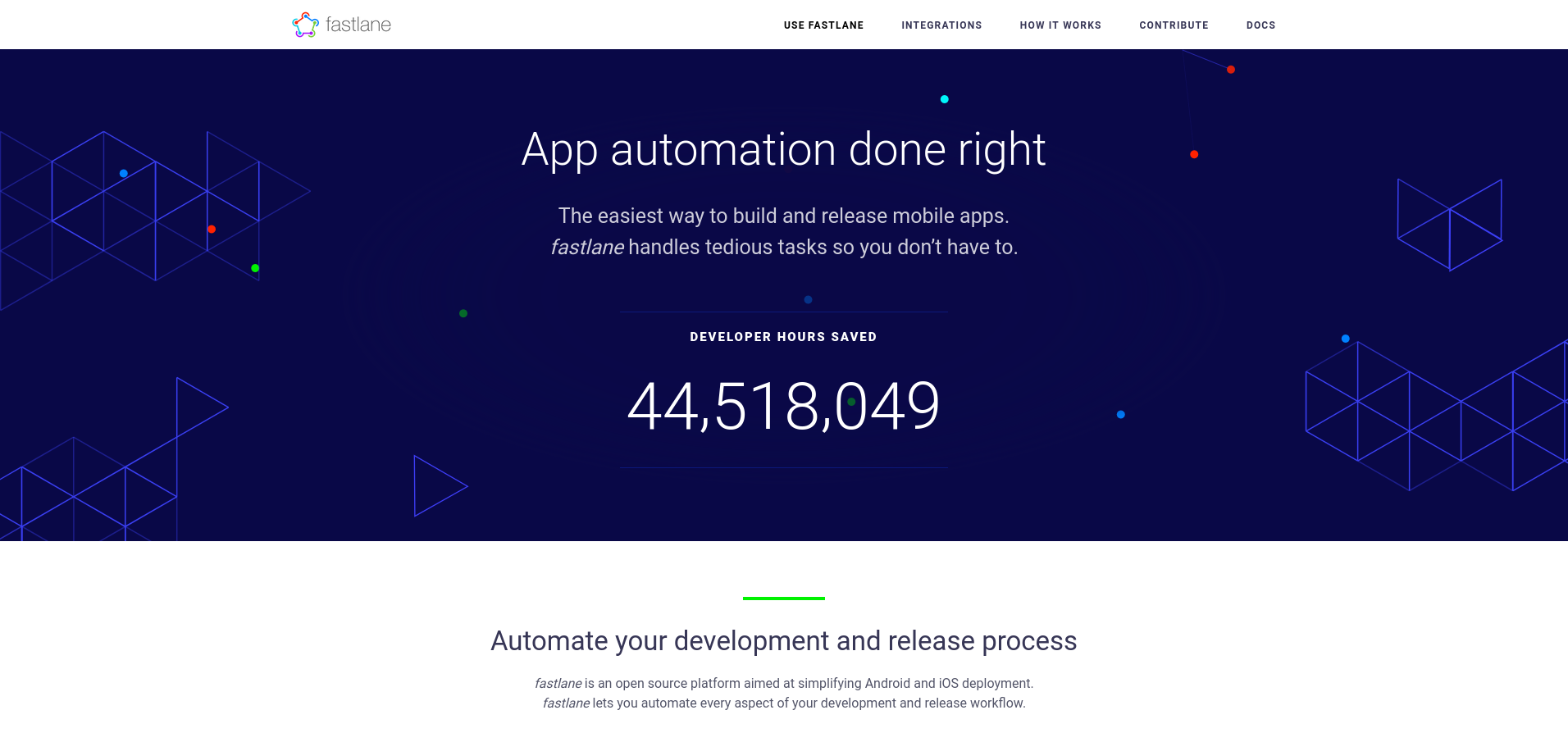Click the 'lets you automate every aspect' sentence
Image resolution: width=1568 pixels, height=742 pixels.
pos(784,703)
